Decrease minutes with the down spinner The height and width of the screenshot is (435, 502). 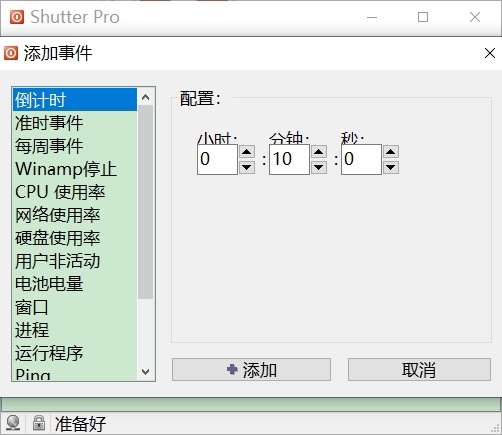pyautogui.click(x=319, y=167)
